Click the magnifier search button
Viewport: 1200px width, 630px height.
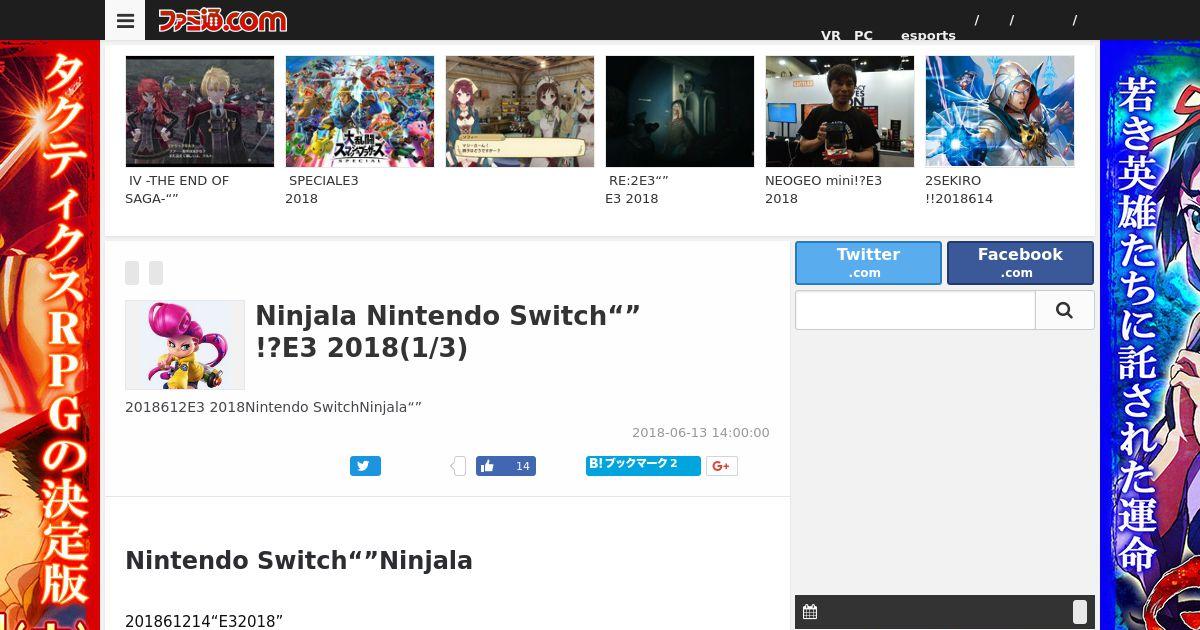1064,310
